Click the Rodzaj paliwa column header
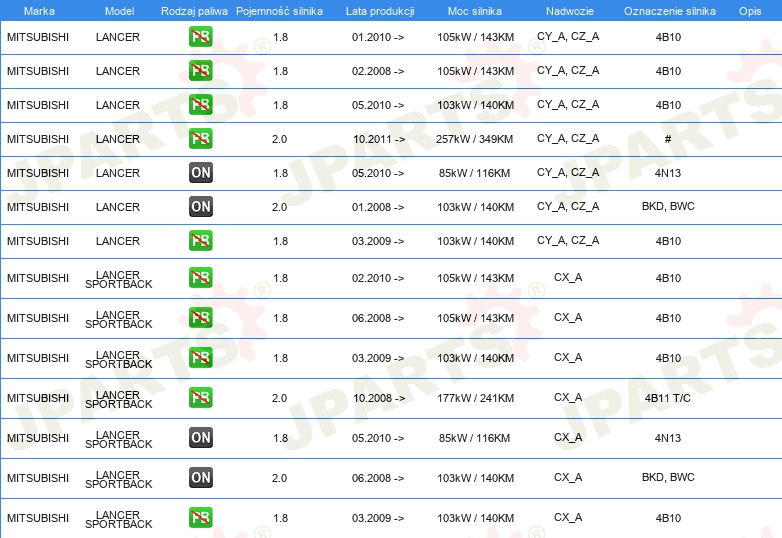The width and height of the screenshot is (782, 538). click(194, 11)
